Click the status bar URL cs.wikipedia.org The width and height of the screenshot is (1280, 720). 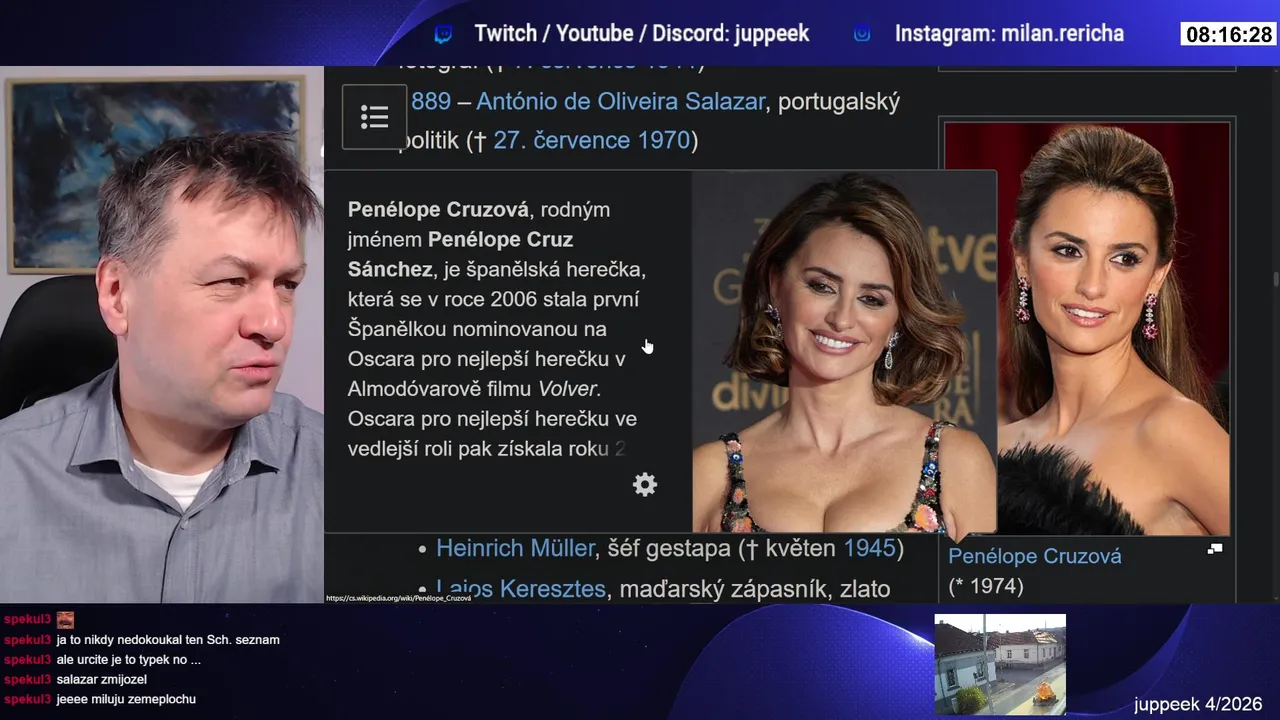point(398,598)
